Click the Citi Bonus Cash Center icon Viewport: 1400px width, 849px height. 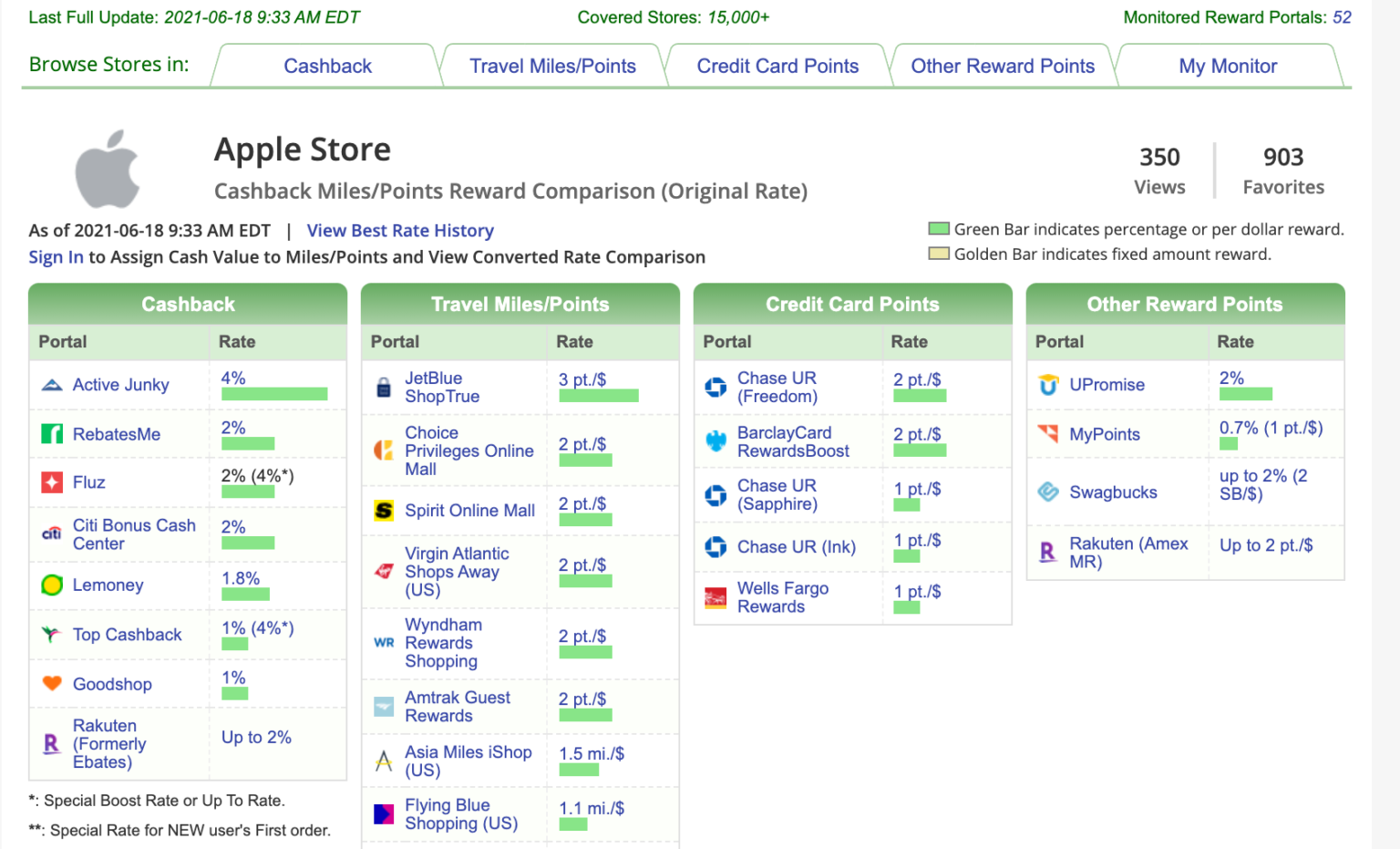tap(52, 533)
